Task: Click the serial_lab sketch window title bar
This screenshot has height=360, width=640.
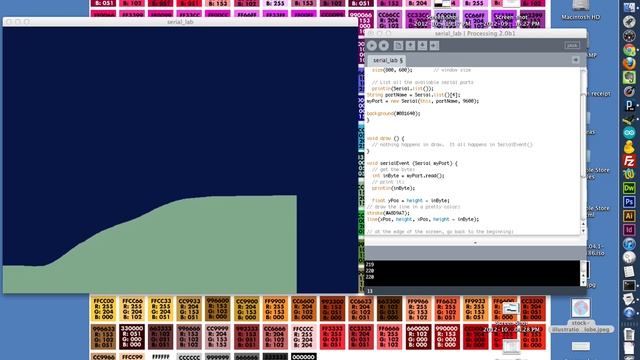Action: pos(180,22)
